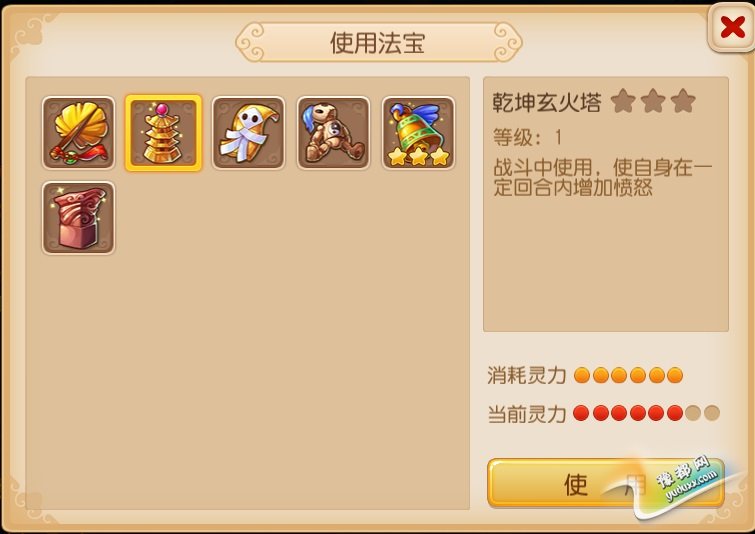Click the first star next to 乾坤玄火塔
Viewport: 755px width, 534px height.
pyautogui.click(x=623, y=101)
